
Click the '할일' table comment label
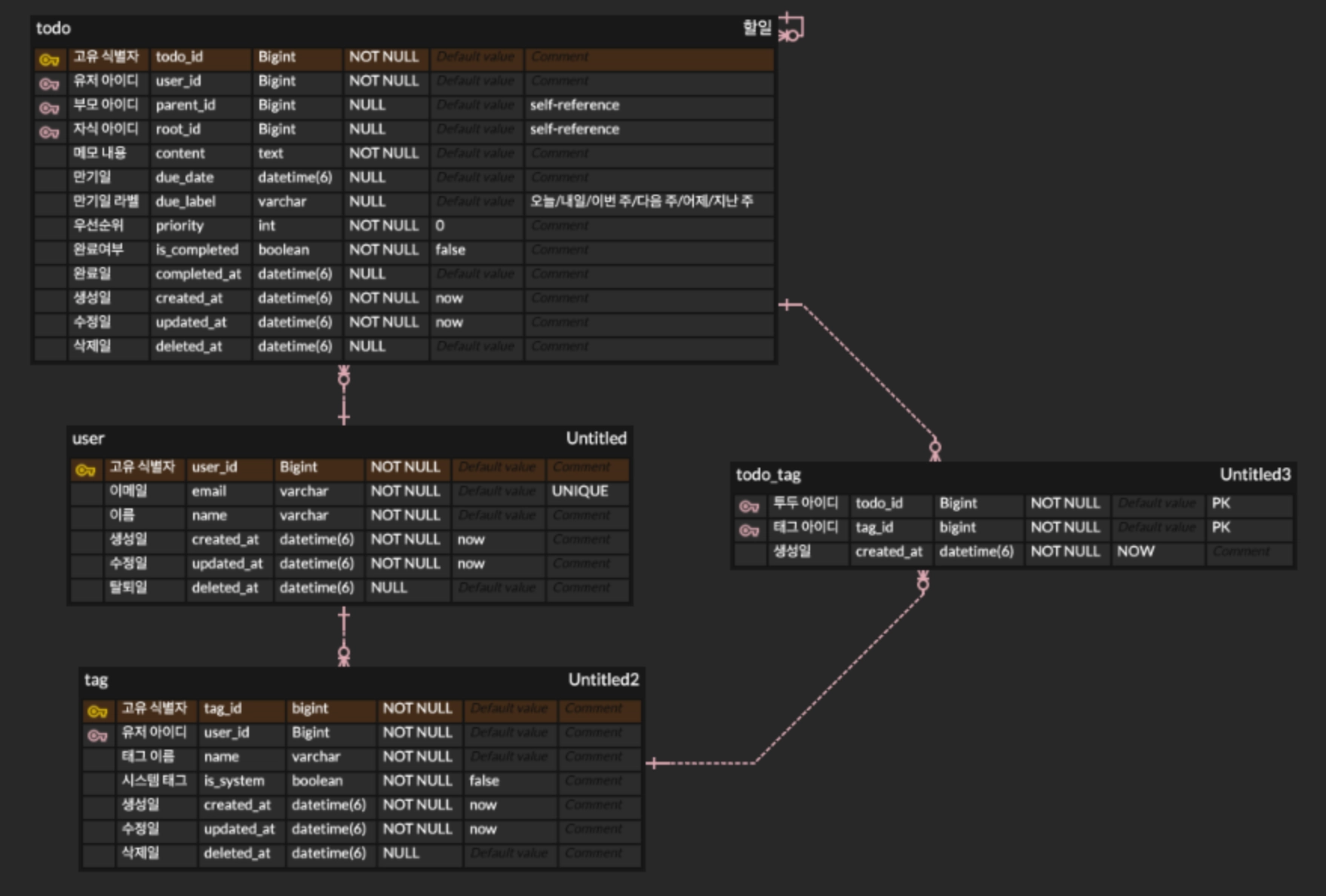(x=757, y=28)
